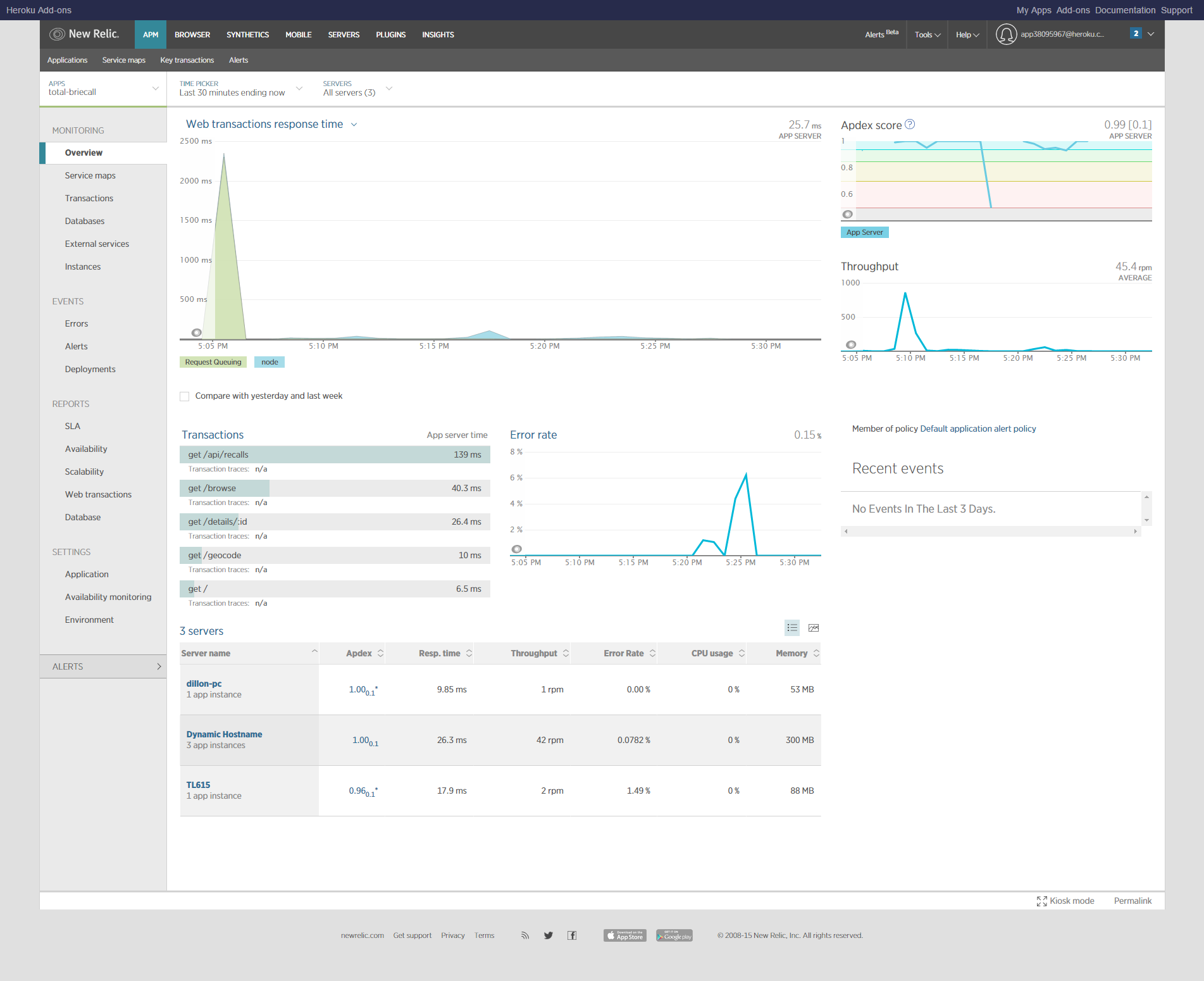
Task: Select the get /api/recalls transaction bar
Action: pyautogui.click(x=335, y=454)
